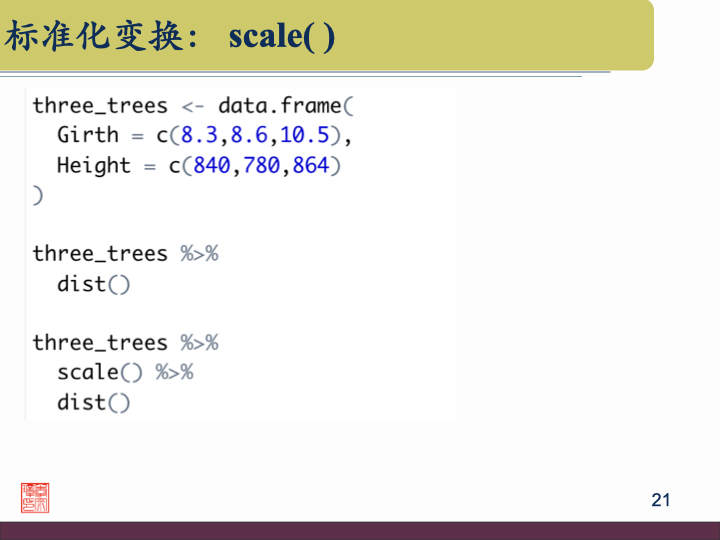The image size is (720, 540).
Task: Click the number 8.6 in the Girth vector
Action: pyautogui.click(x=249, y=135)
